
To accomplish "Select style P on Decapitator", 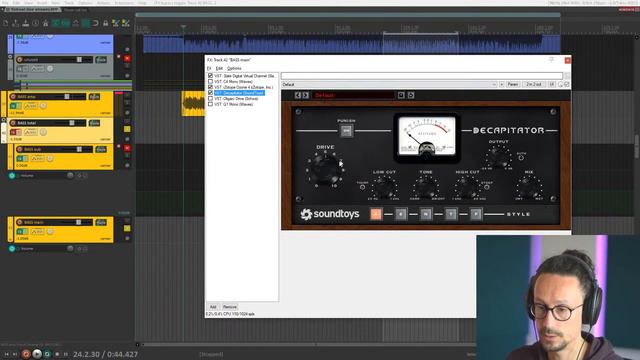I will pyautogui.click(x=476, y=214).
